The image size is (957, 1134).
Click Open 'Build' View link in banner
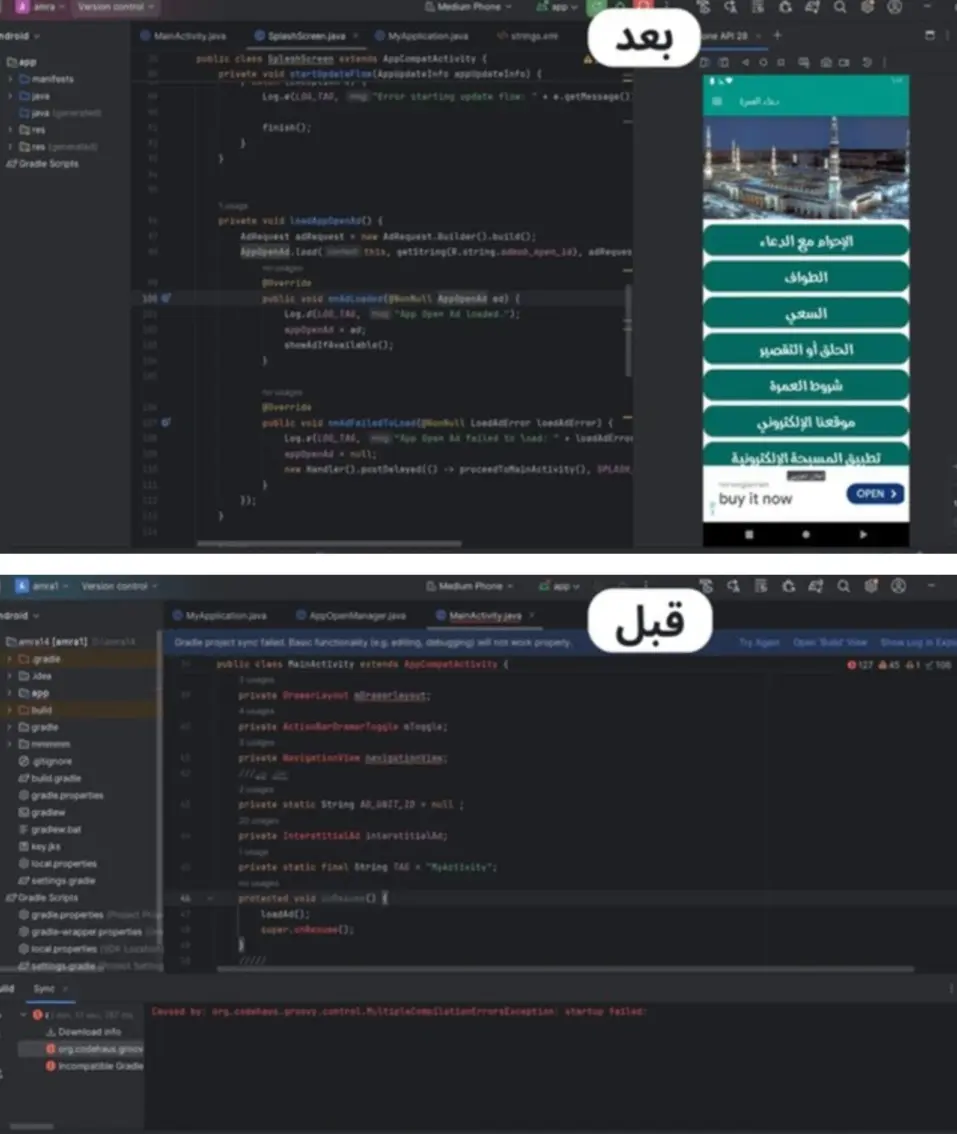coord(830,642)
